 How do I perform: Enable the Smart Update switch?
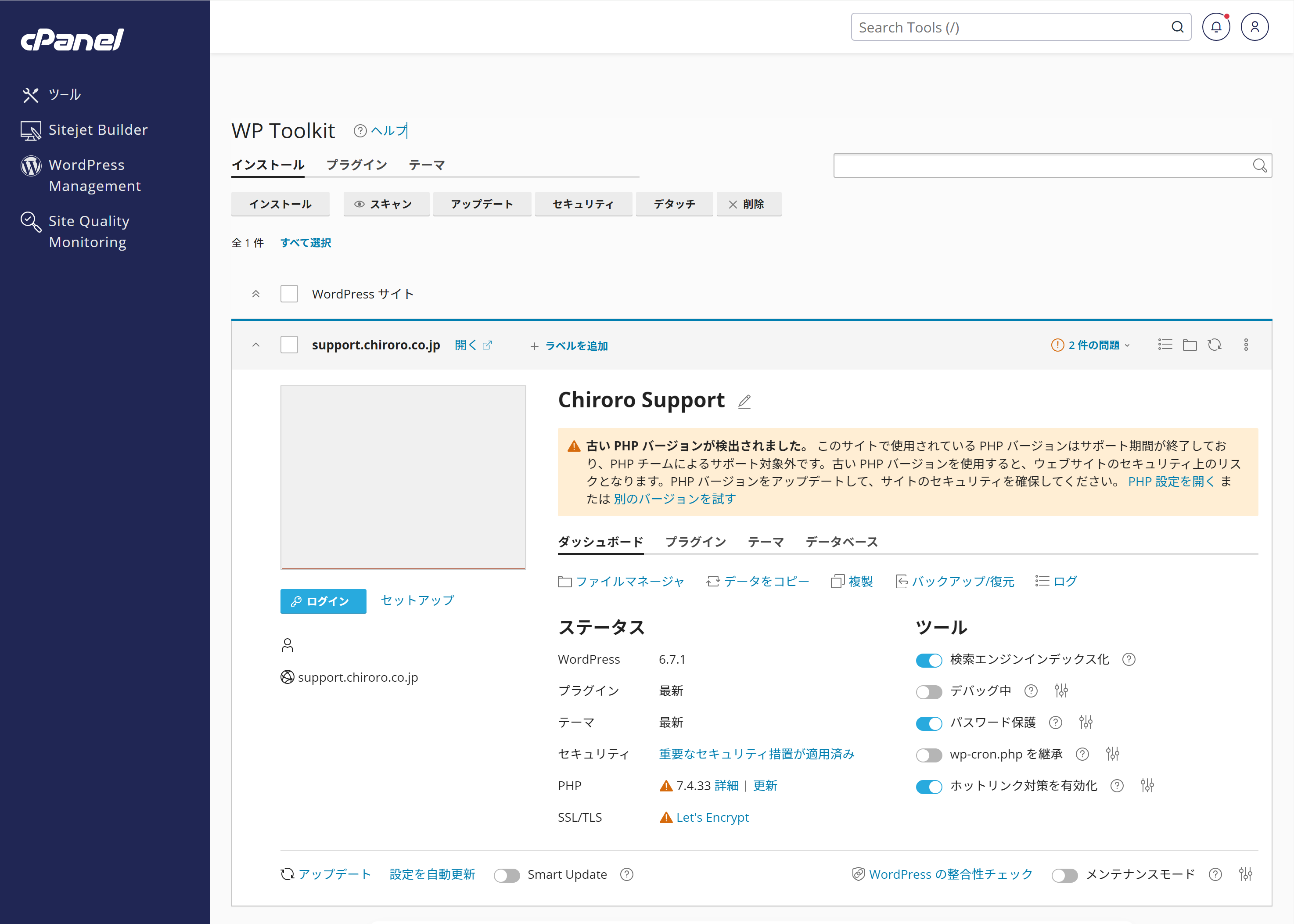(507, 875)
